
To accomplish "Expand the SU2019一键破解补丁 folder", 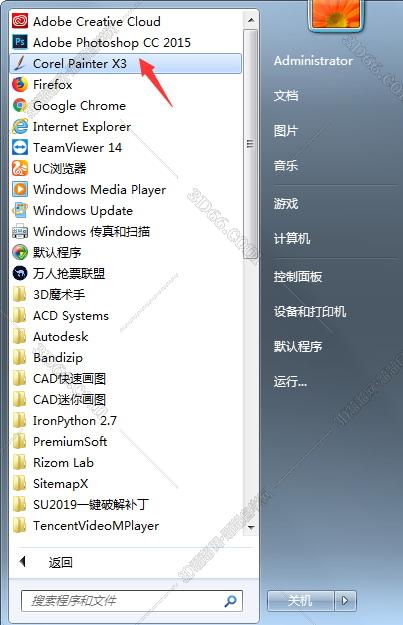I will [81, 505].
